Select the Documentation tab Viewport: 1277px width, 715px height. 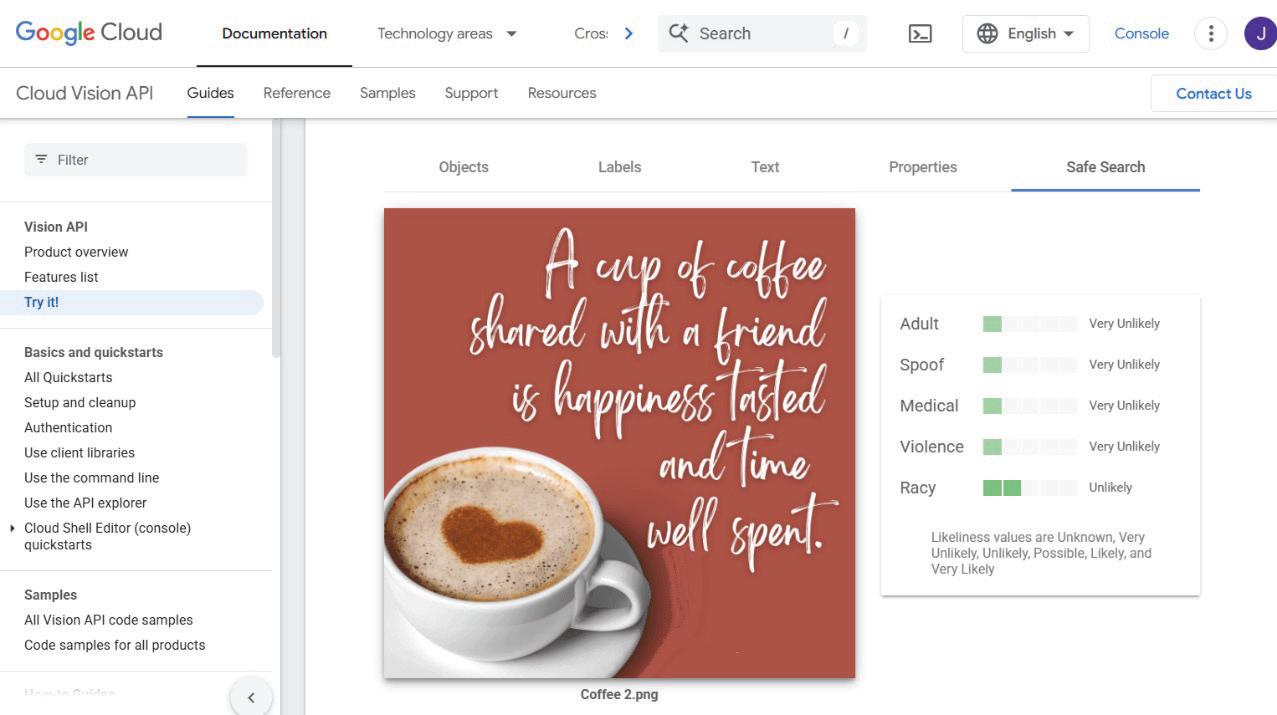click(274, 33)
